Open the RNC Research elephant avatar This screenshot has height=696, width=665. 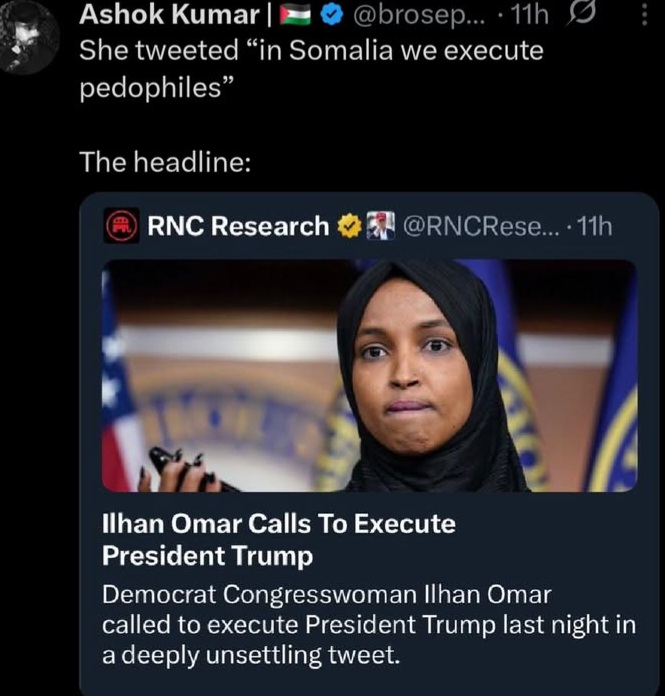[122, 227]
